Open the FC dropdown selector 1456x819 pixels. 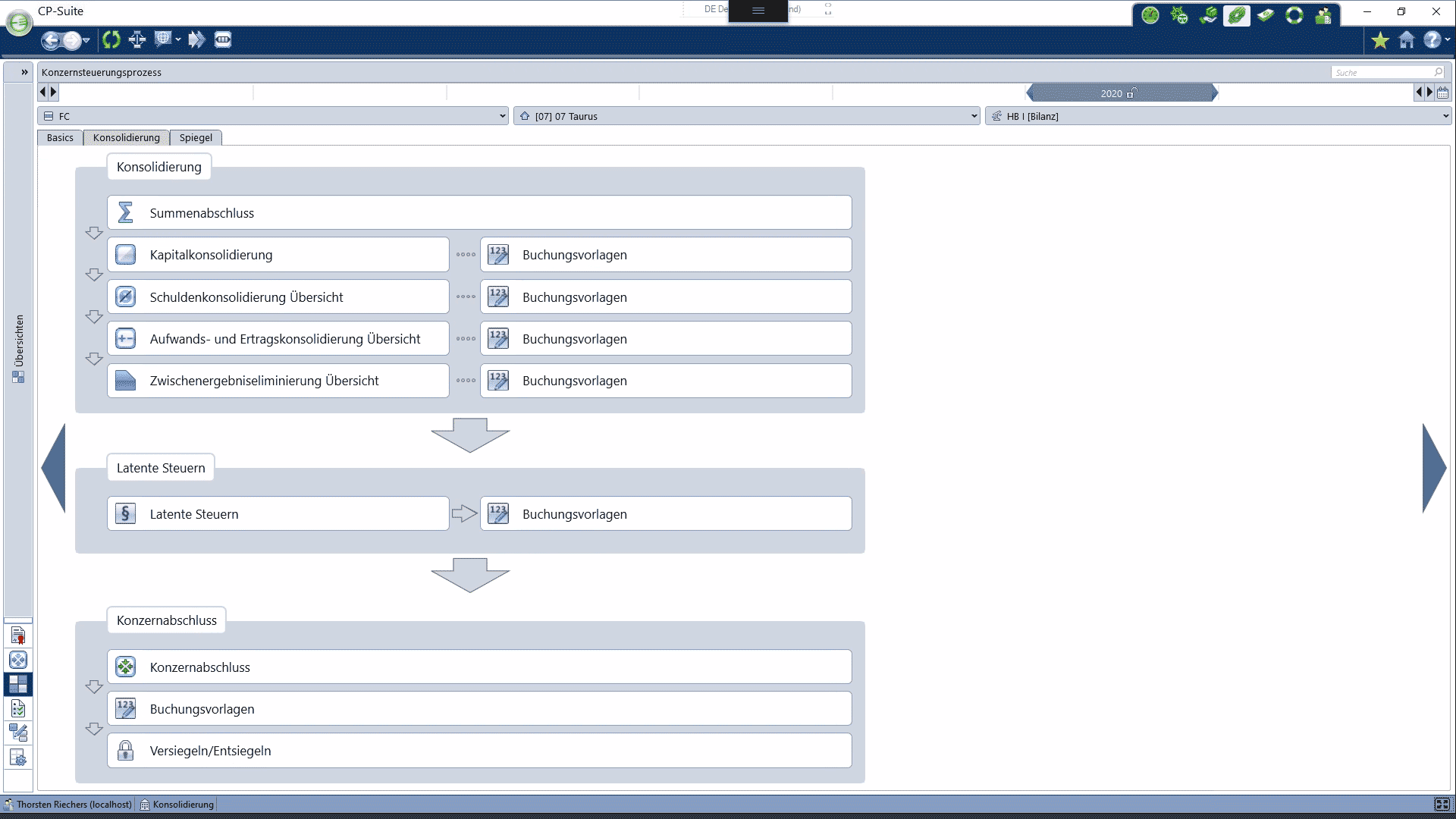(273, 116)
